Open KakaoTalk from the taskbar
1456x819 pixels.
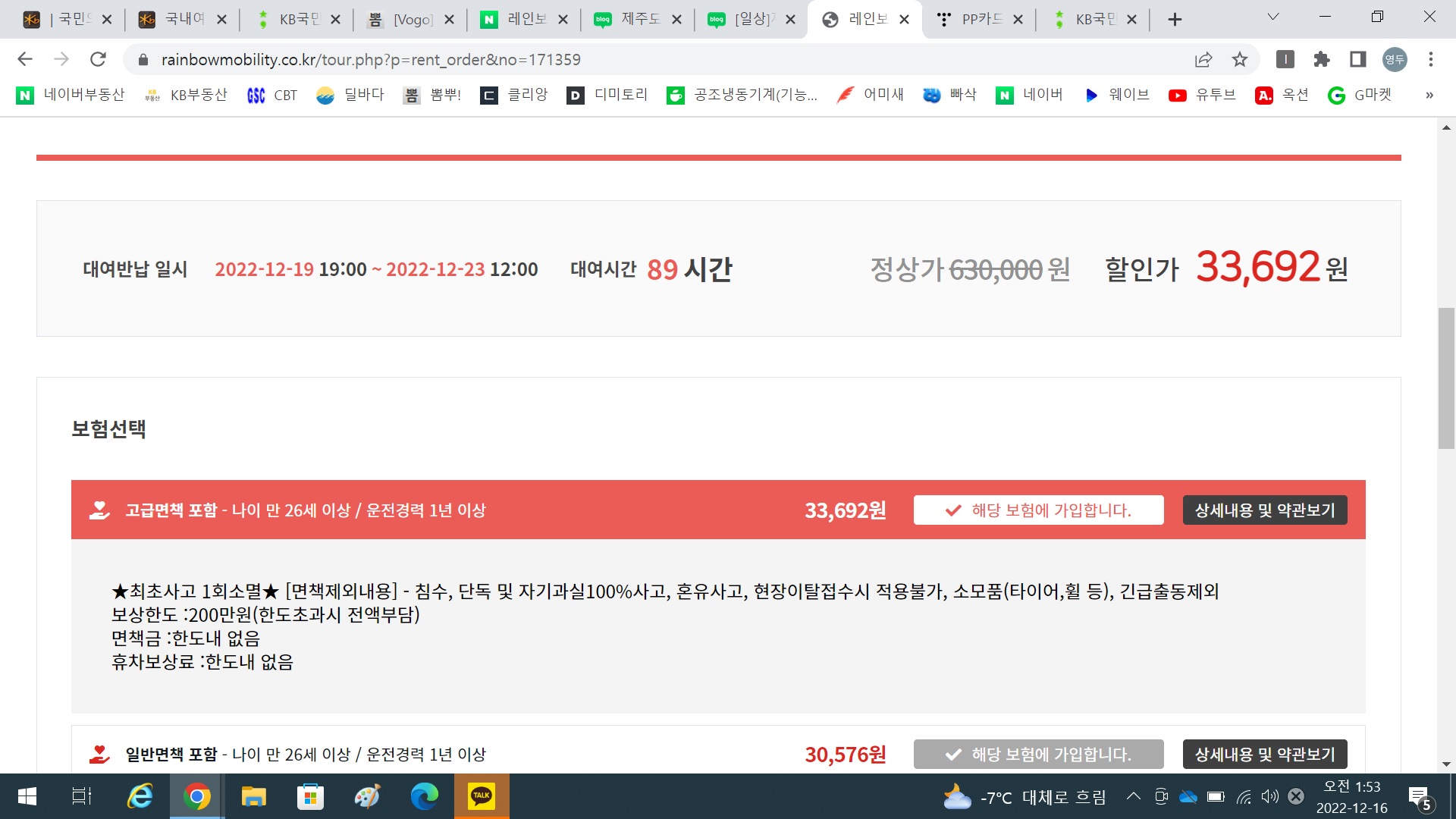[481, 796]
